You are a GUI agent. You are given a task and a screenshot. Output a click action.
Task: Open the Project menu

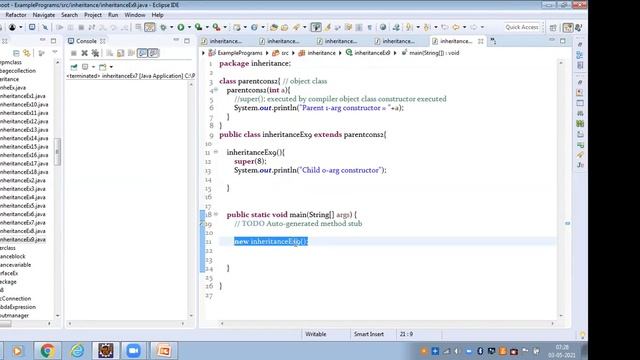point(93,15)
